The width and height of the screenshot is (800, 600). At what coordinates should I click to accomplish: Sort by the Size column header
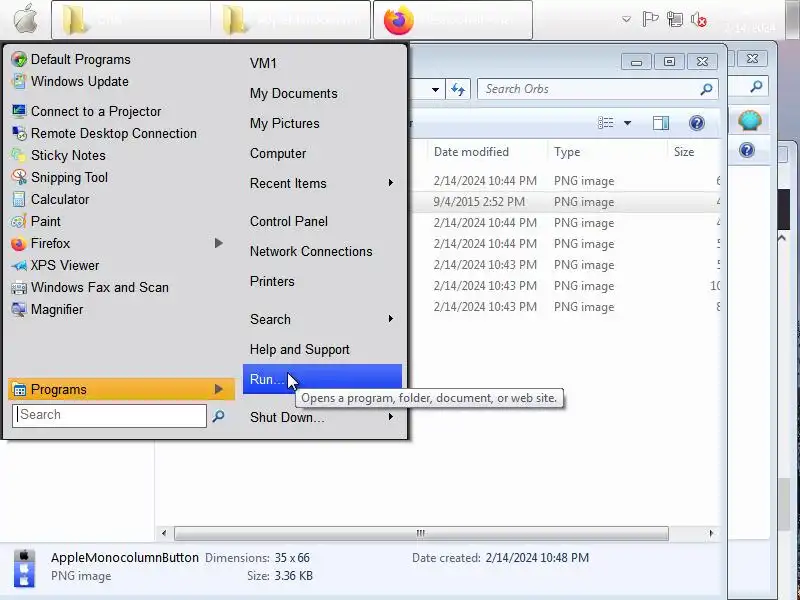point(693,152)
